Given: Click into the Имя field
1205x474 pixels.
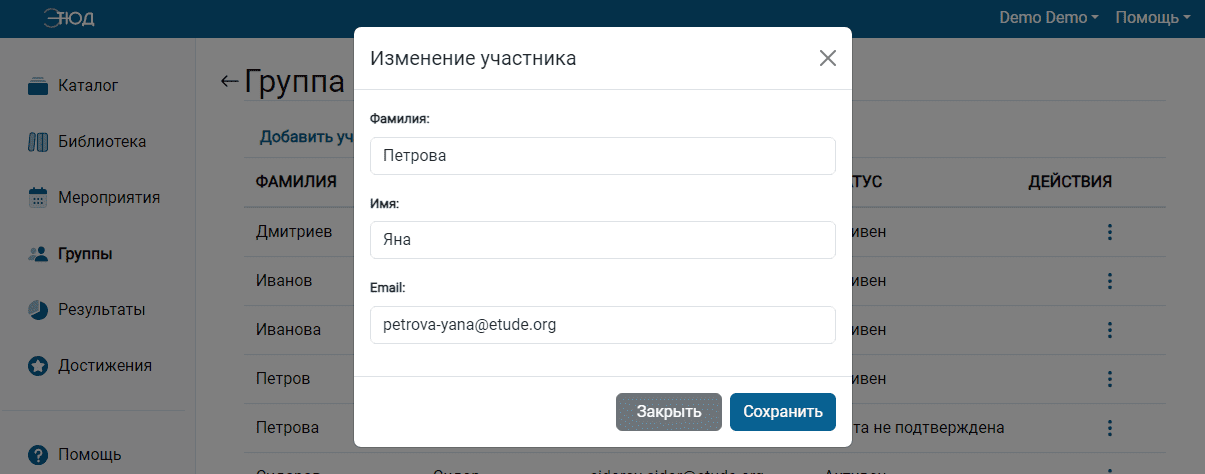Looking at the screenshot, I should point(602,240).
